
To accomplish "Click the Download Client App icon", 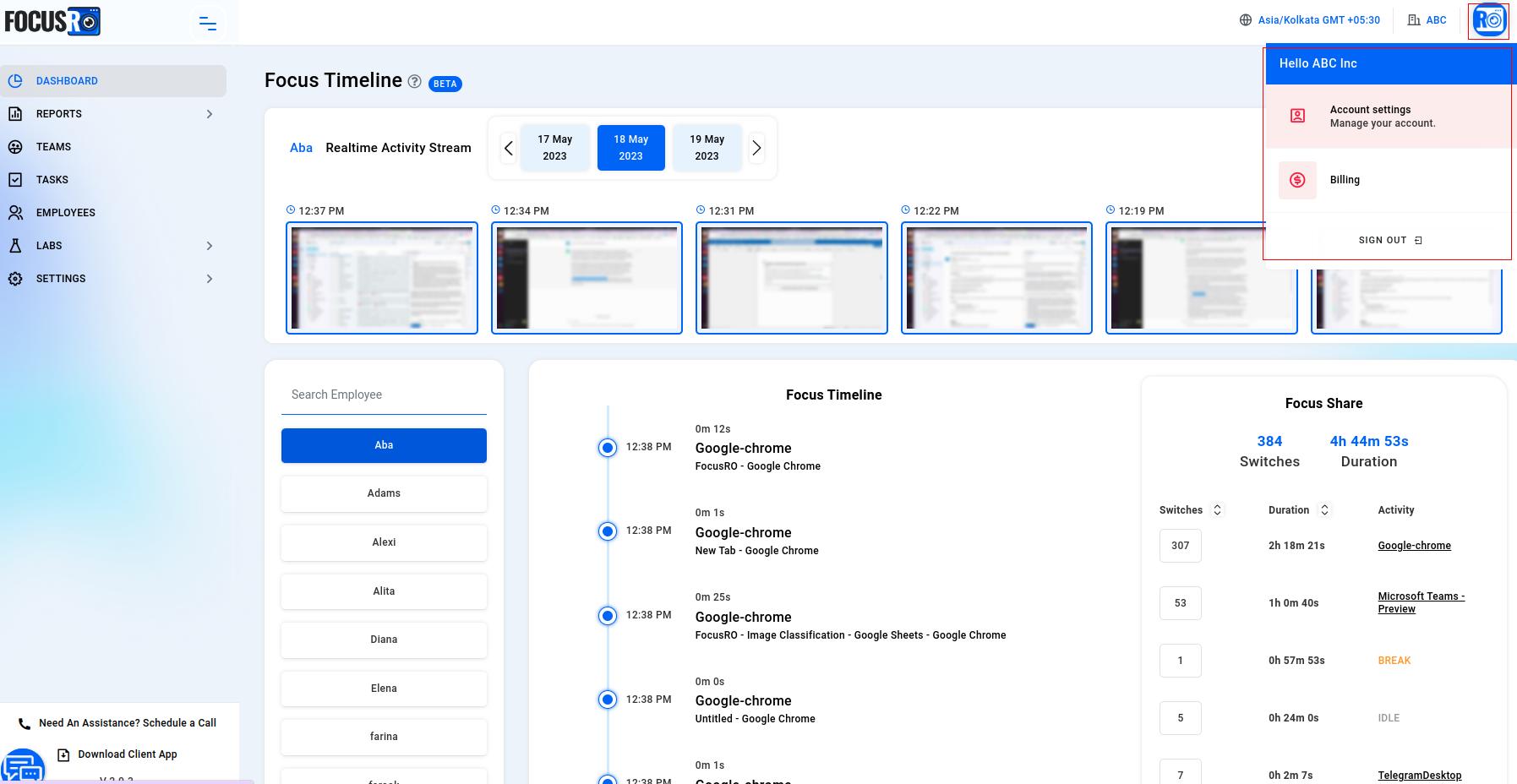I will pyautogui.click(x=63, y=754).
